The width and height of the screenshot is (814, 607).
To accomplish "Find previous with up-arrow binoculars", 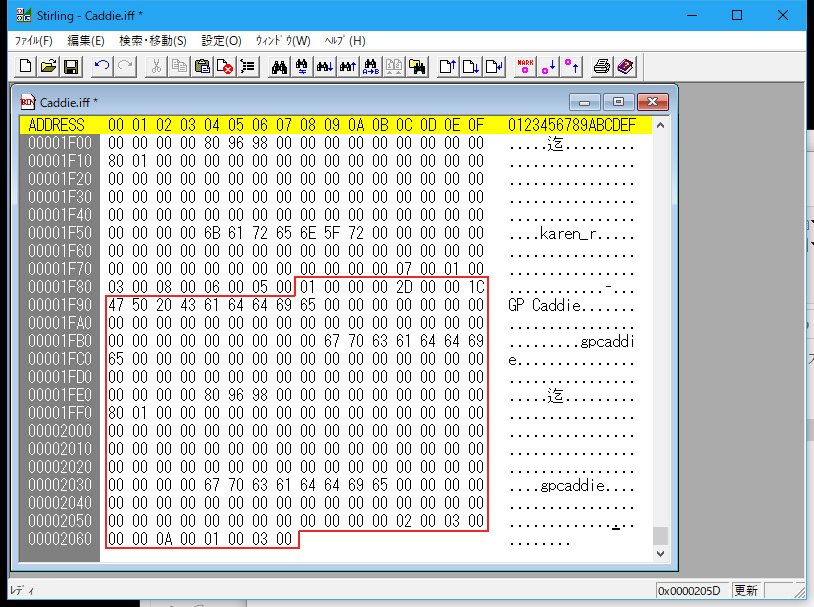I will (348, 66).
